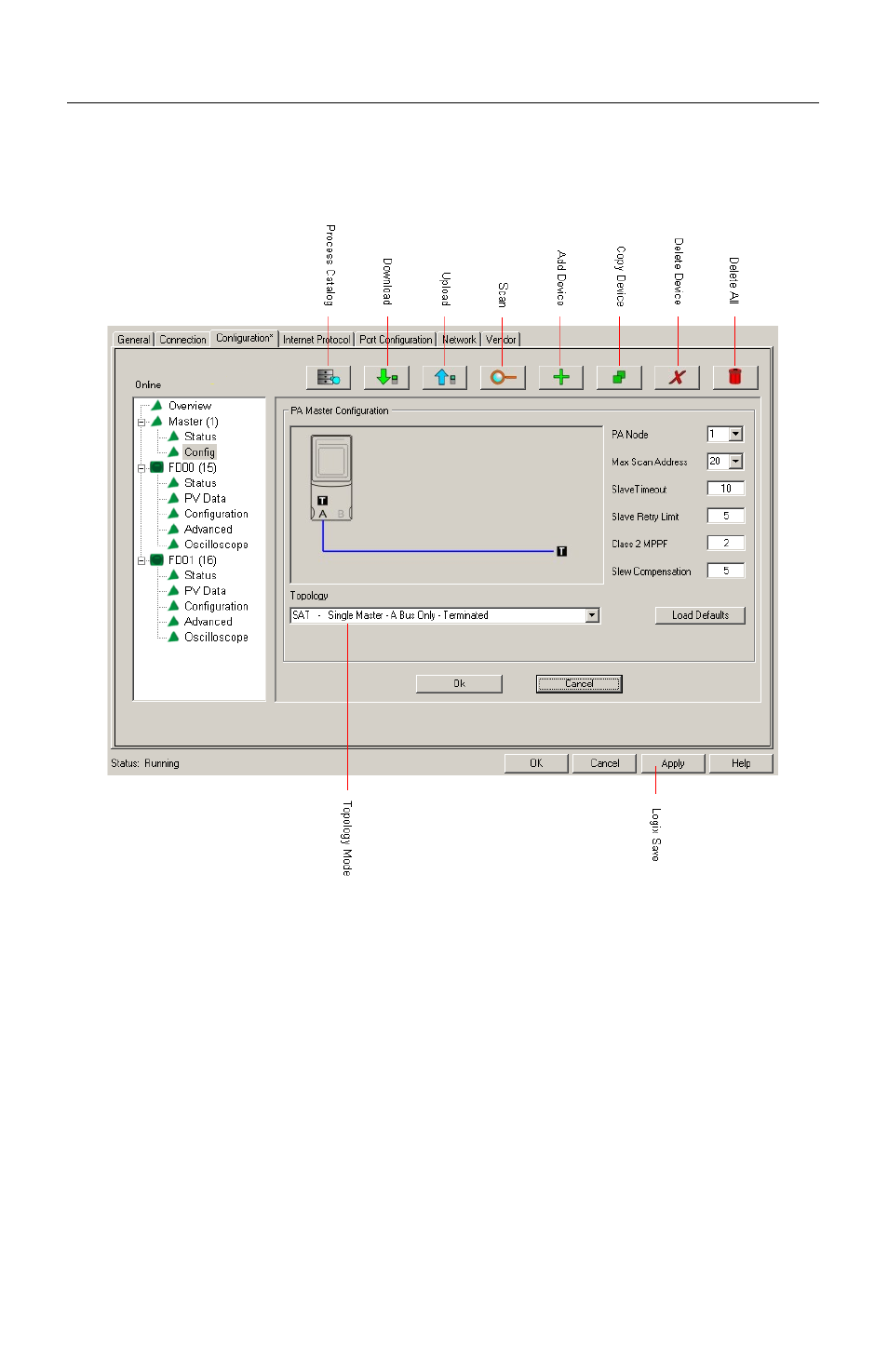
Task: Switch to the General tab
Action: pyautogui.click(x=133, y=340)
